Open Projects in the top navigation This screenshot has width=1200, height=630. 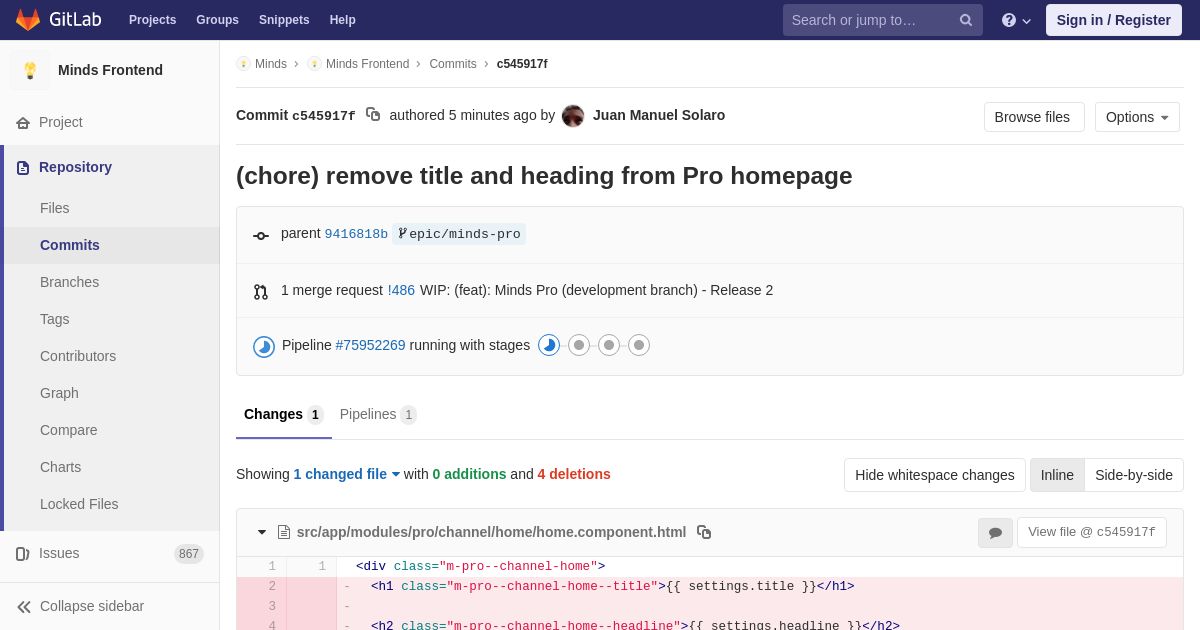(152, 20)
